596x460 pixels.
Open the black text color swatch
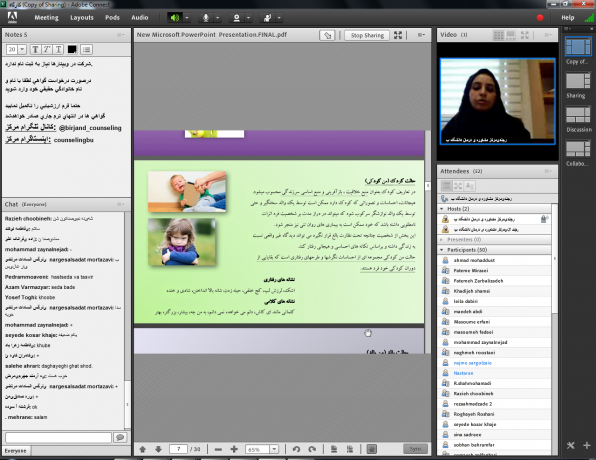coord(72,49)
